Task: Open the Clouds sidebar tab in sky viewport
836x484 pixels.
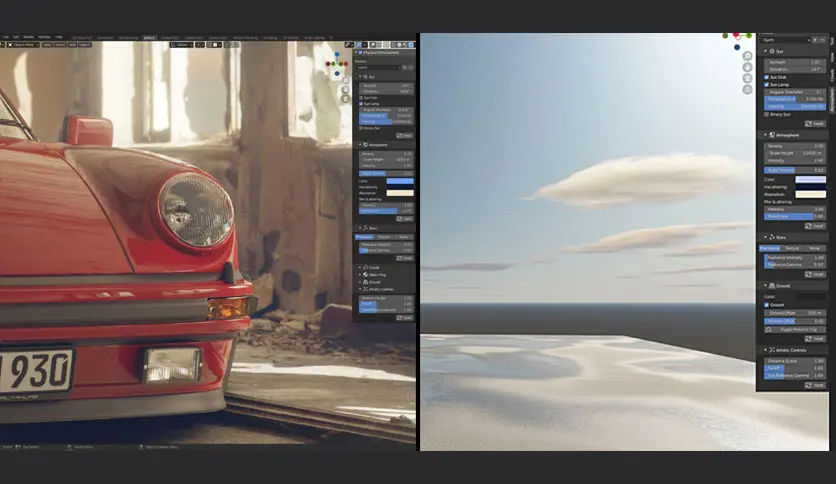Action: click(x=832, y=75)
